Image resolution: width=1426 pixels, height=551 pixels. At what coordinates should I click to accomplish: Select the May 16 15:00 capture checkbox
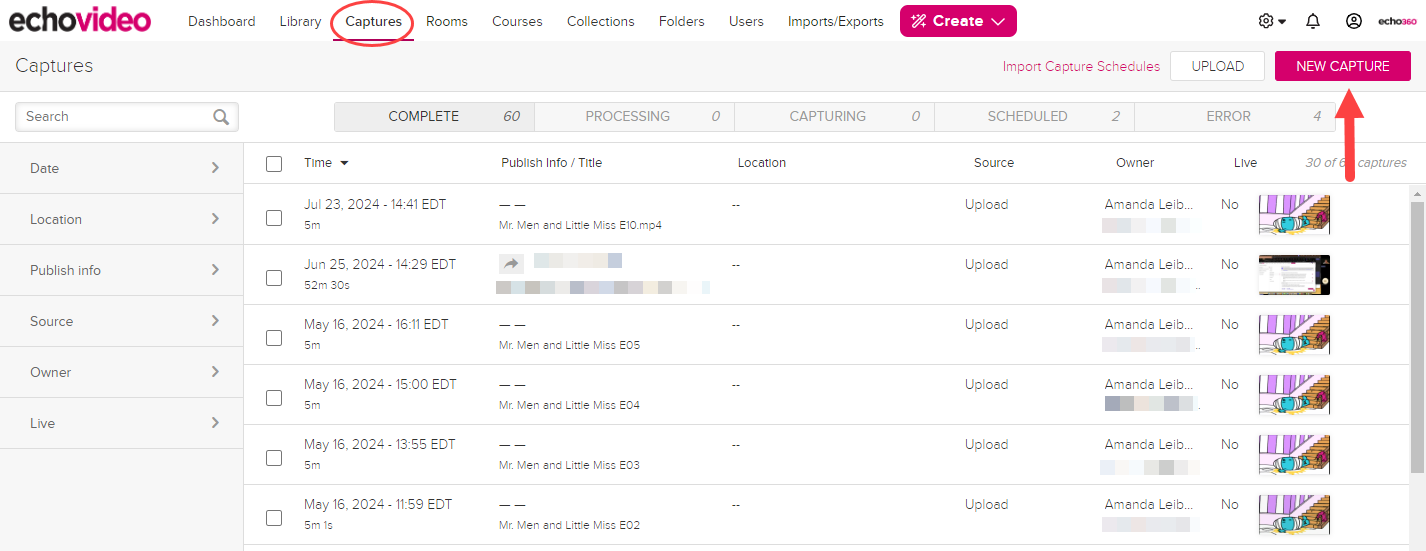pos(274,398)
